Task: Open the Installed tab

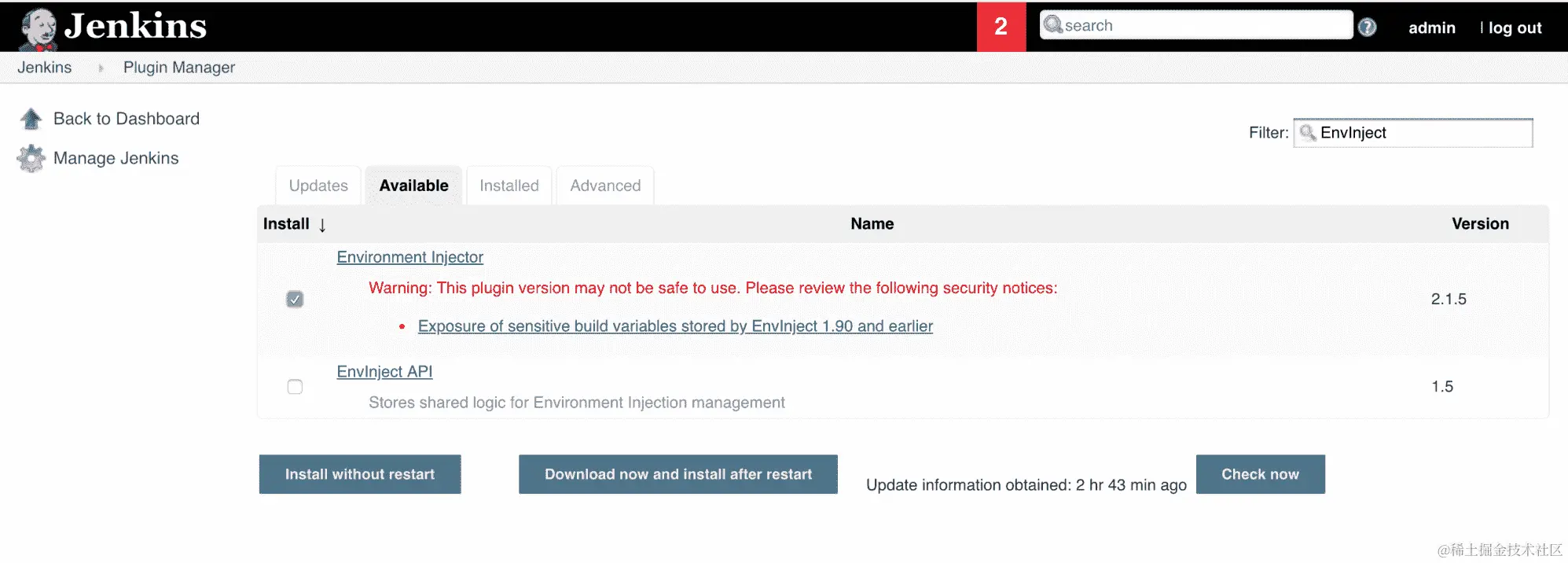Action: pos(509,186)
